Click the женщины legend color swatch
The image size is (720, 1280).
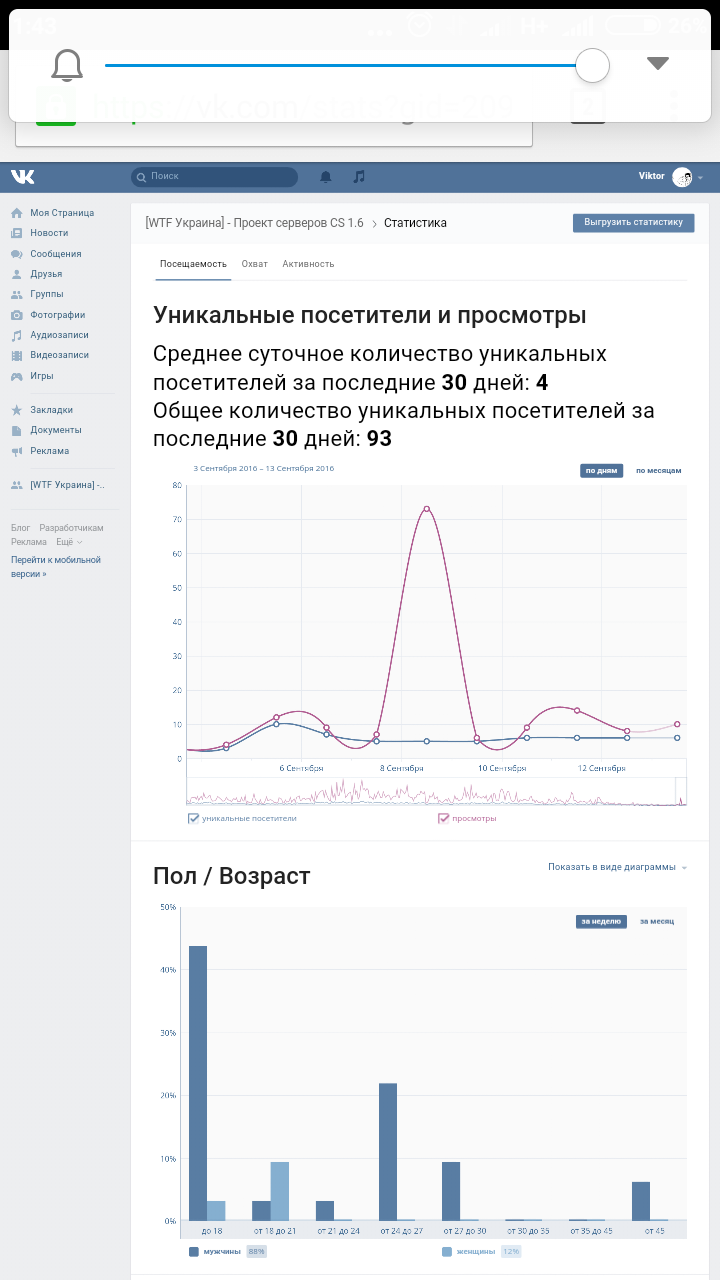(x=447, y=1251)
